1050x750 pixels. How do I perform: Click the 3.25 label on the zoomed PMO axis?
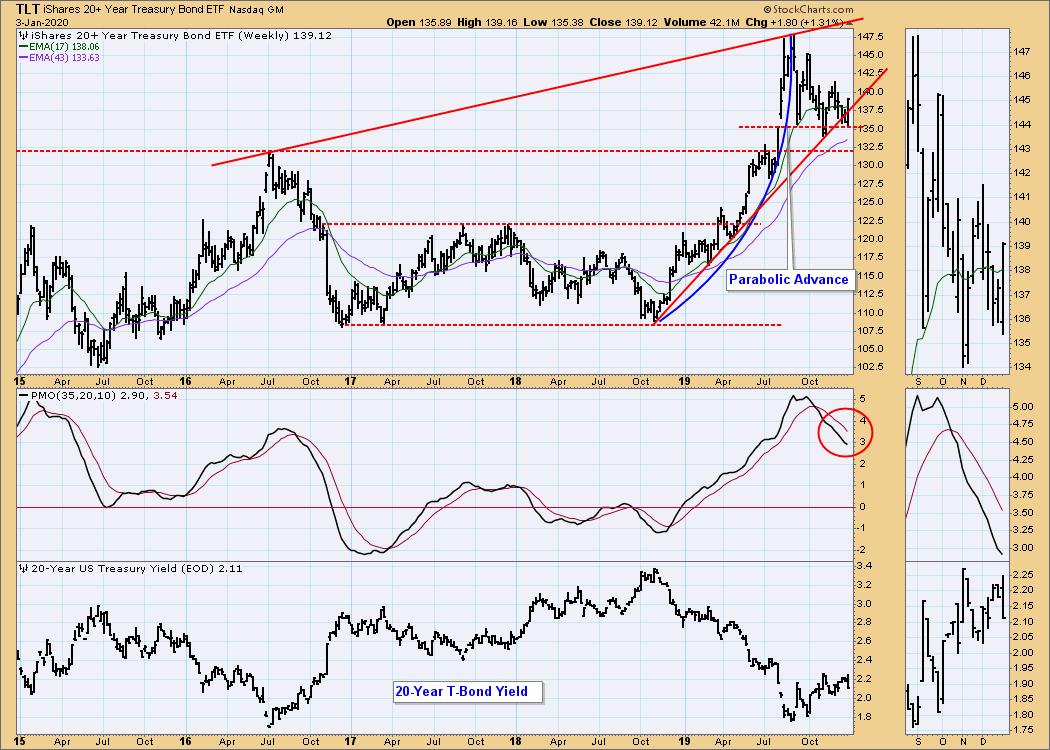point(1022,530)
